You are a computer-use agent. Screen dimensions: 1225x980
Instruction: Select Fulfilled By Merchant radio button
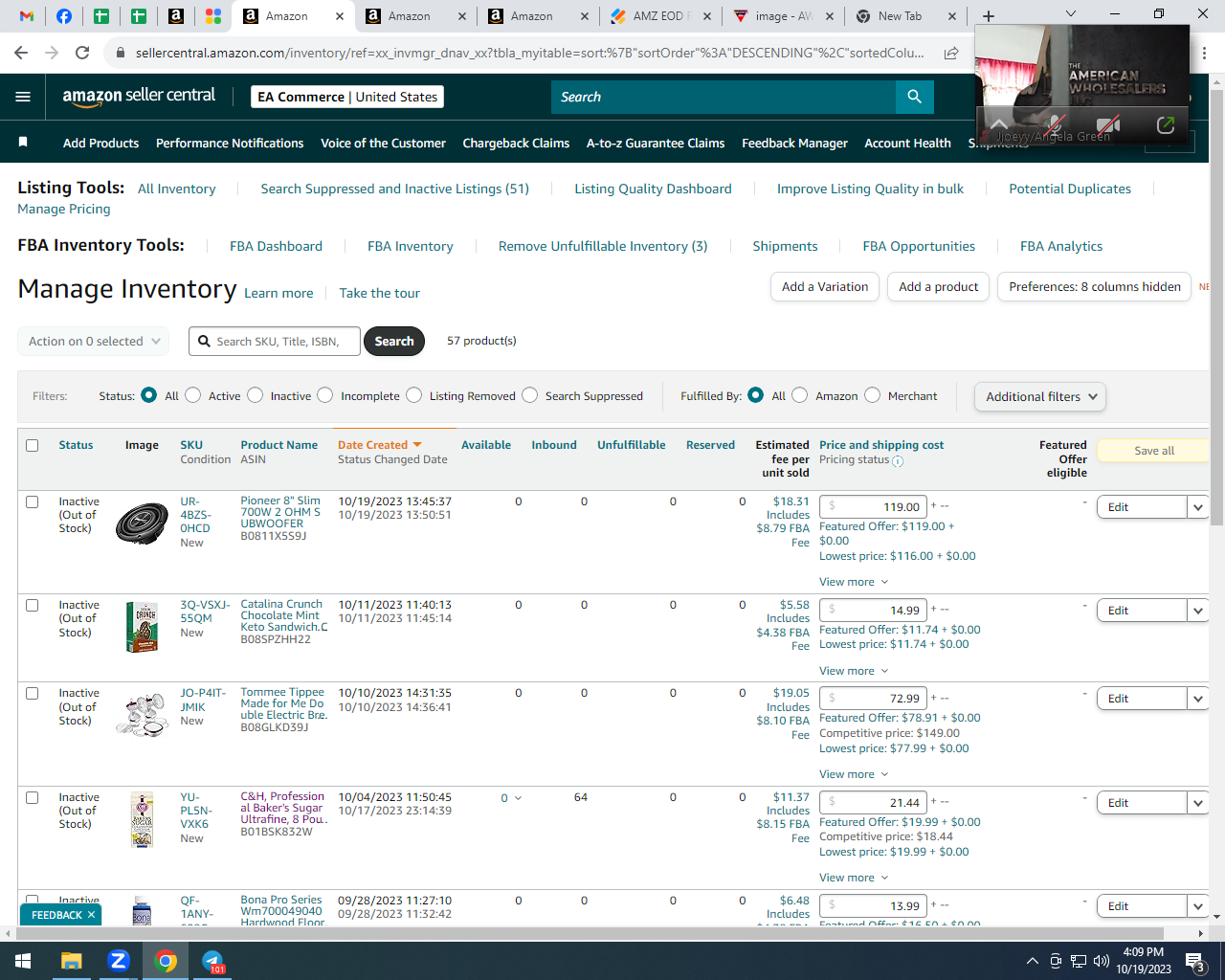pos(872,395)
